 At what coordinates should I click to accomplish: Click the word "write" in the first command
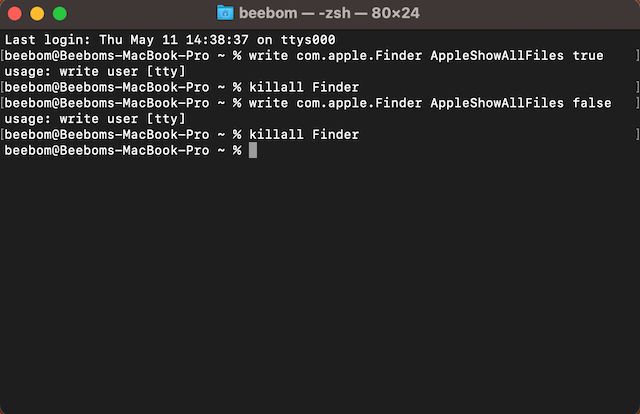[270, 56]
